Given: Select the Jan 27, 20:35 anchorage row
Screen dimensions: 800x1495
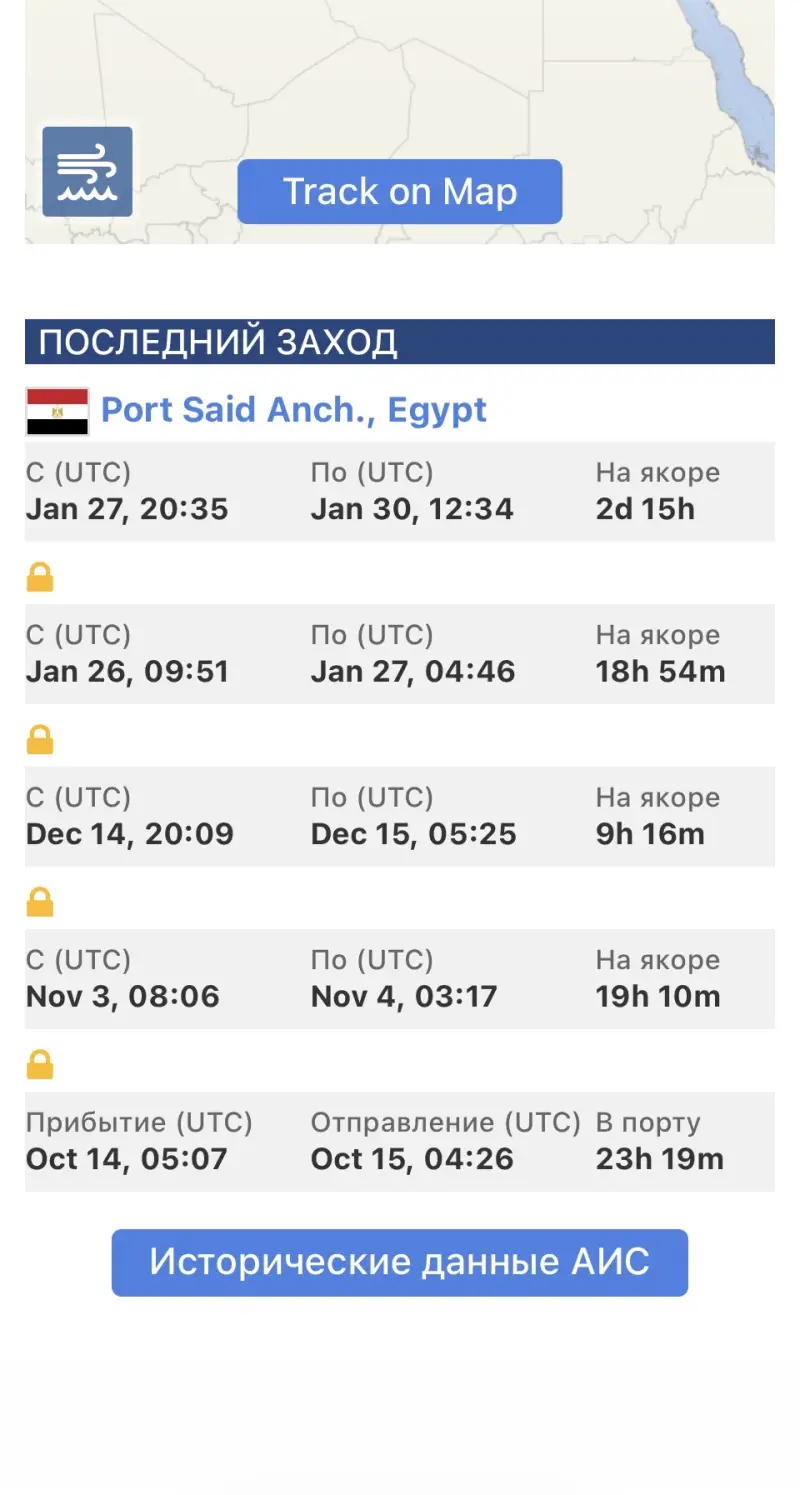Looking at the screenshot, I should (x=399, y=491).
